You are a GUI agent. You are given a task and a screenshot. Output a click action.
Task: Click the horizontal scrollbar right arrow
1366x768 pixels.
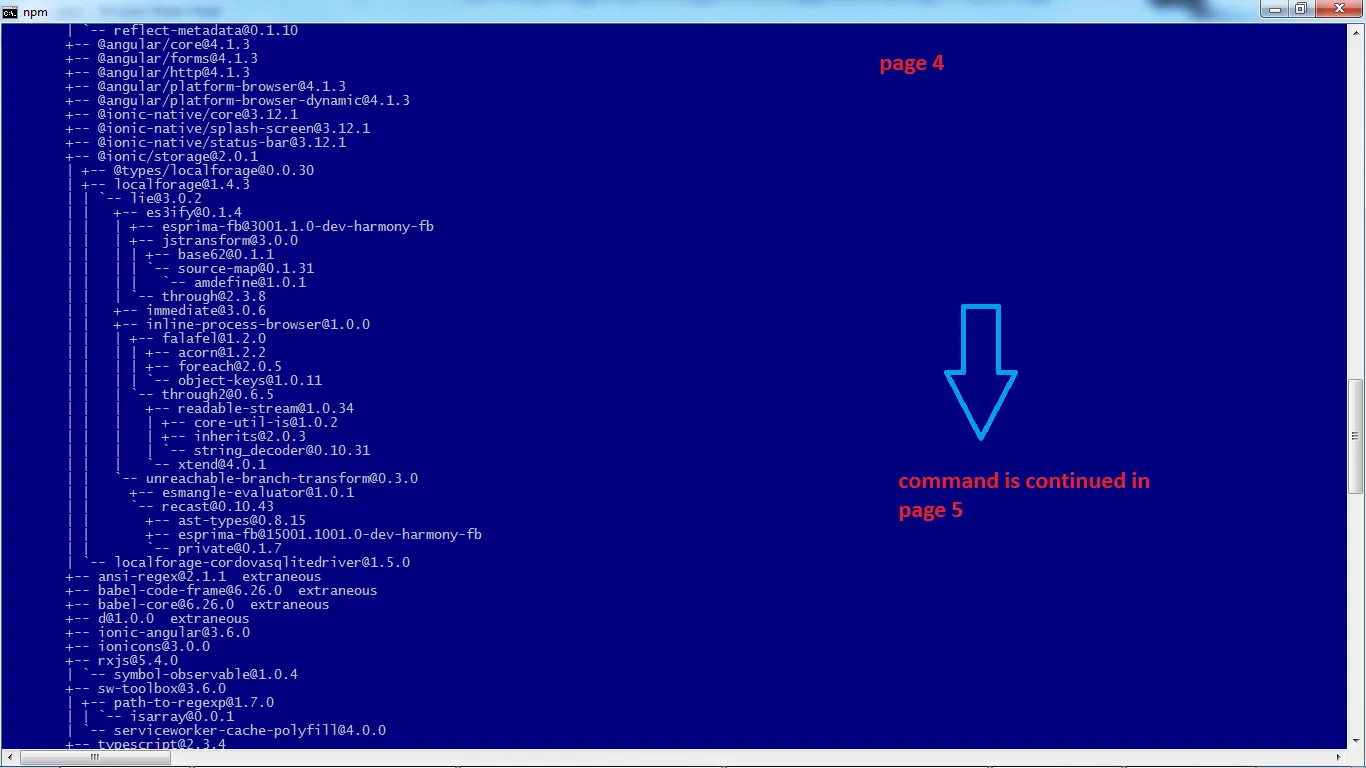(x=1340, y=757)
